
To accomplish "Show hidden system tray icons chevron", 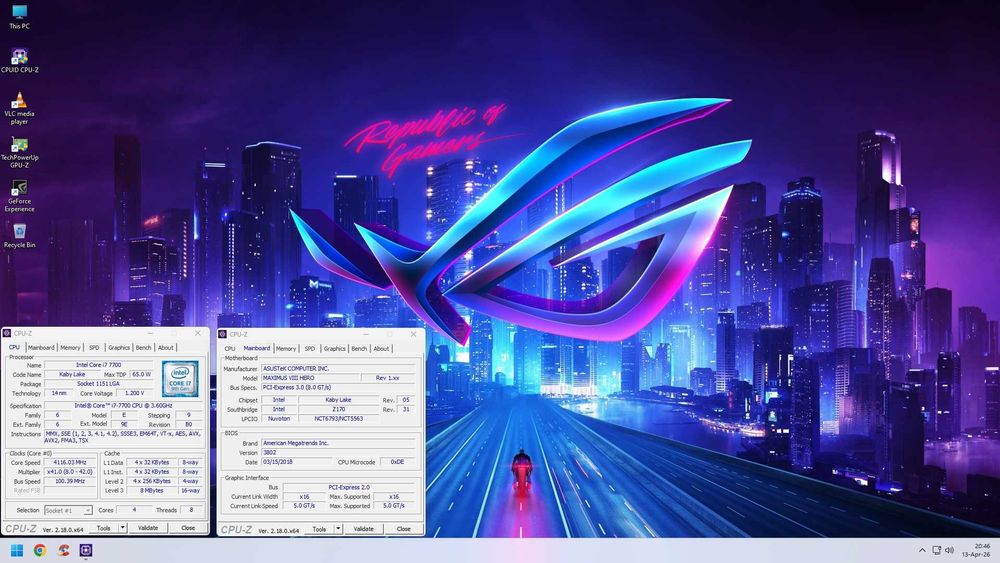I will [x=922, y=550].
